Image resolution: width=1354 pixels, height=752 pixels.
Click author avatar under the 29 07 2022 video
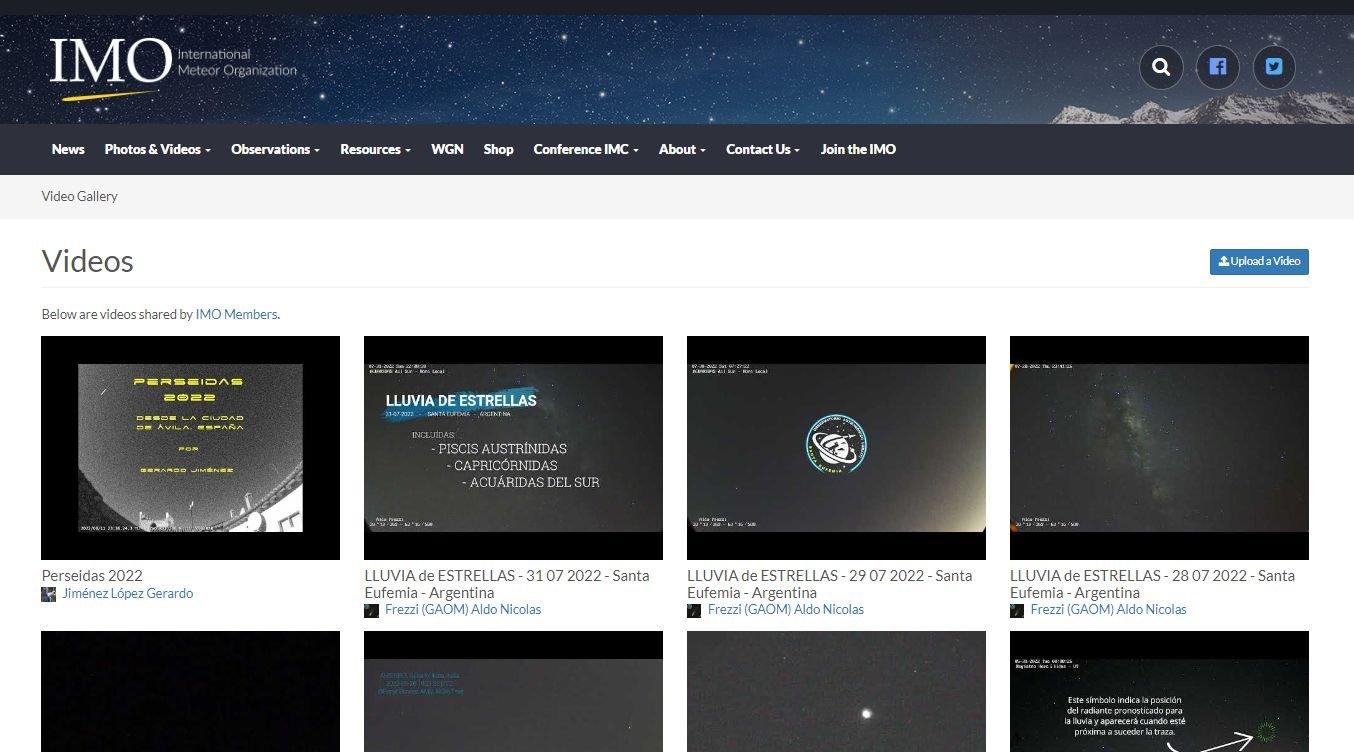coord(694,610)
